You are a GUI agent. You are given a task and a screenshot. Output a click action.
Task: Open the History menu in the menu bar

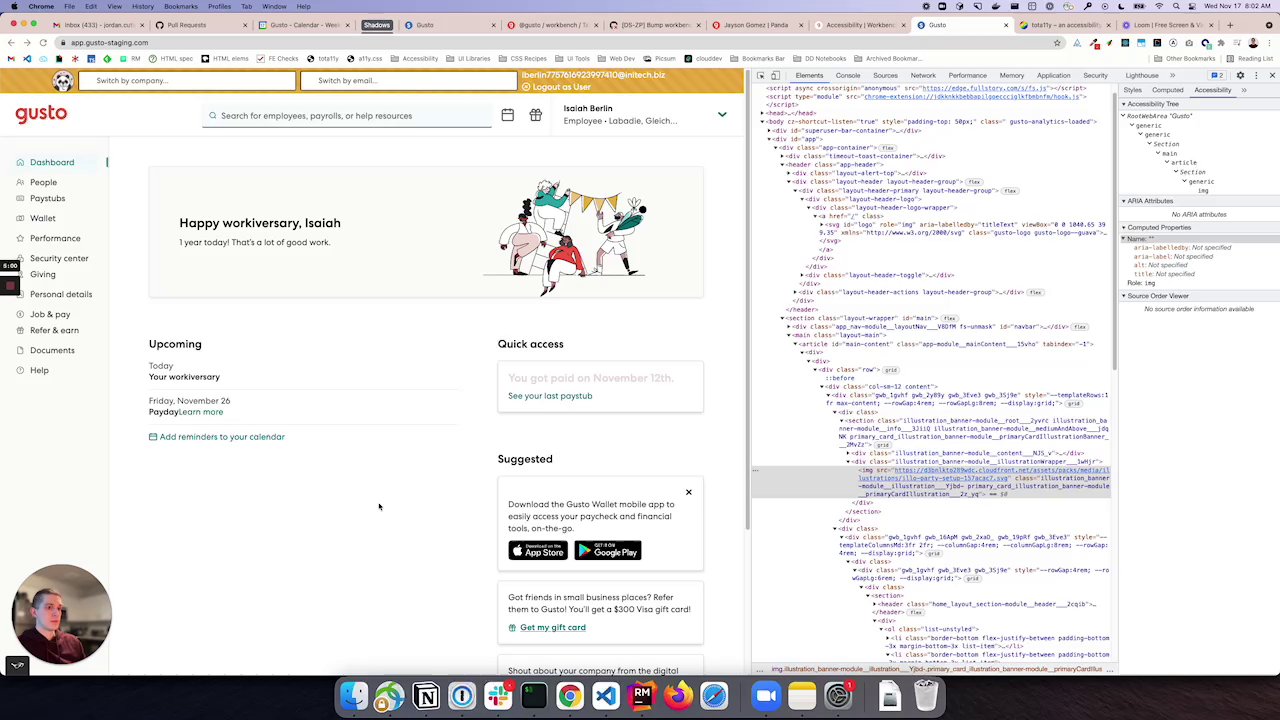coord(142,6)
